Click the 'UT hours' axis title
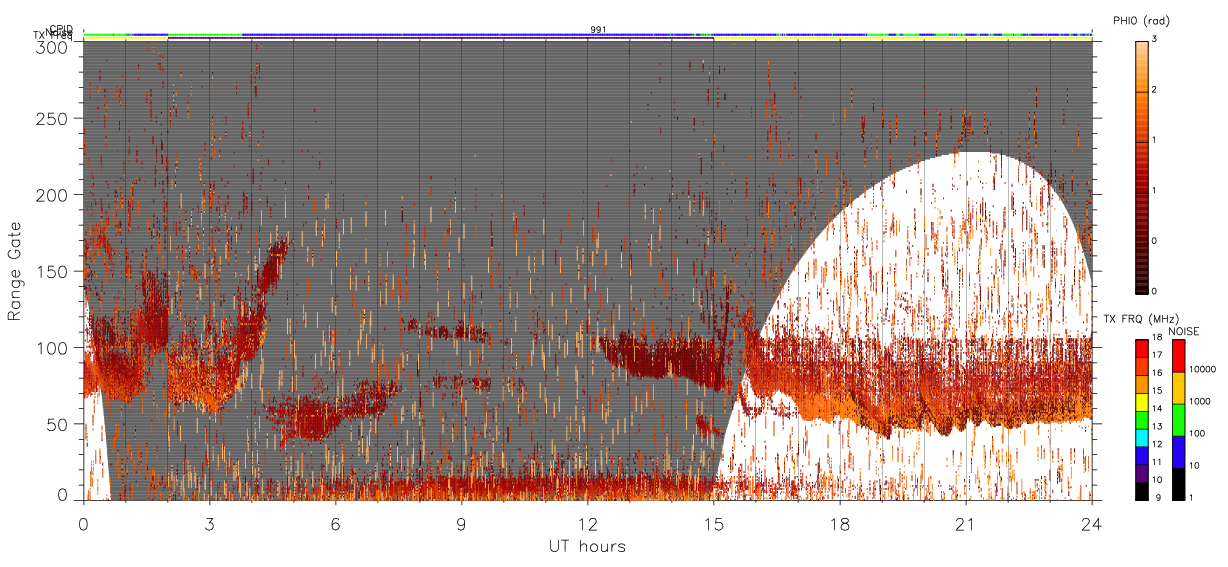The height and width of the screenshot is (567, 1228). click(x=587, y=546)
